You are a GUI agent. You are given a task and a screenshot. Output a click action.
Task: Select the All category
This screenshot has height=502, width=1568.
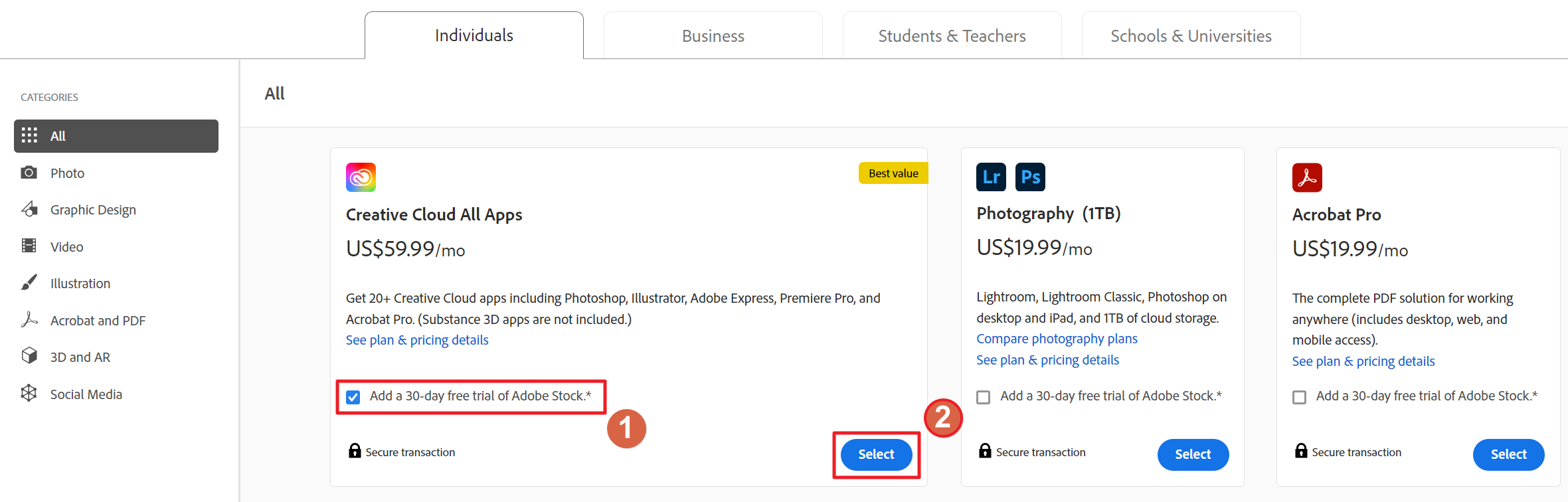pyautogui.click(x=116, y=136)
